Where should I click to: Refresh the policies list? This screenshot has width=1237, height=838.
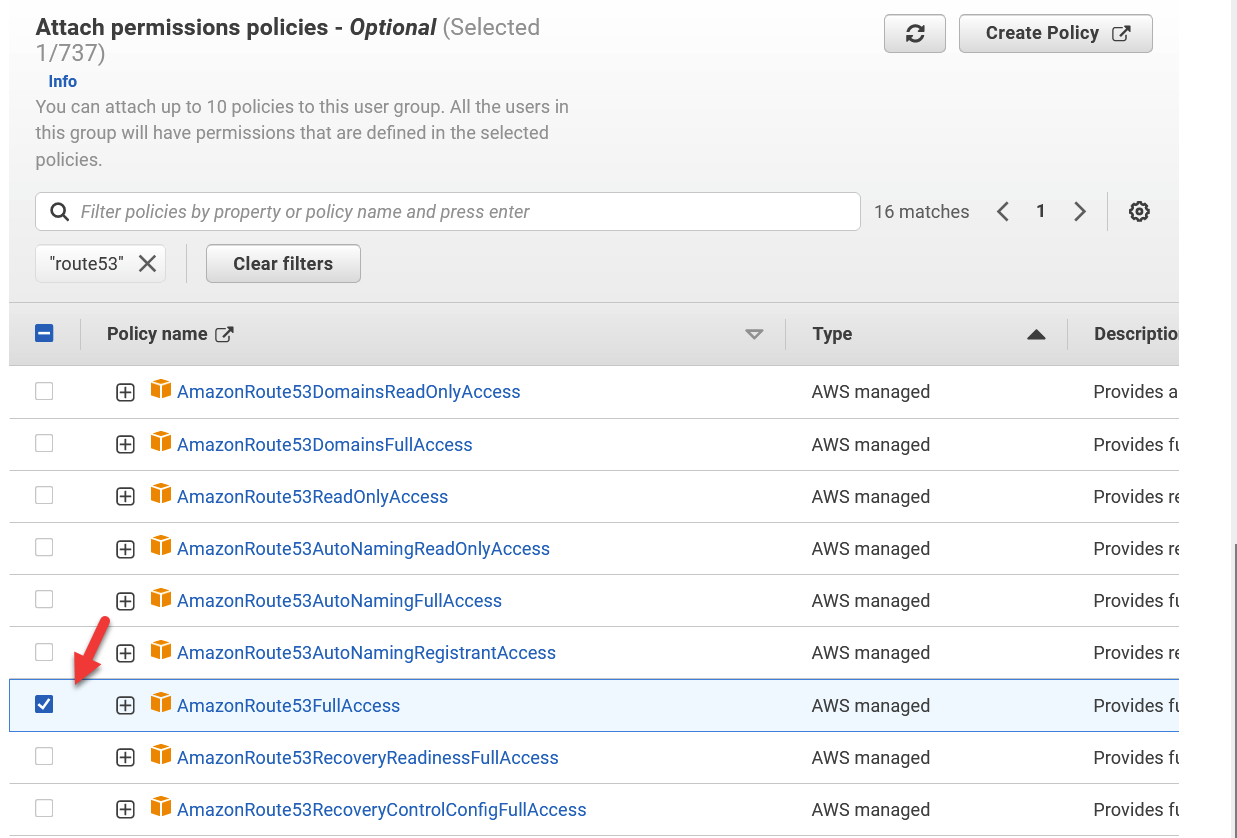tap(914, 33)
